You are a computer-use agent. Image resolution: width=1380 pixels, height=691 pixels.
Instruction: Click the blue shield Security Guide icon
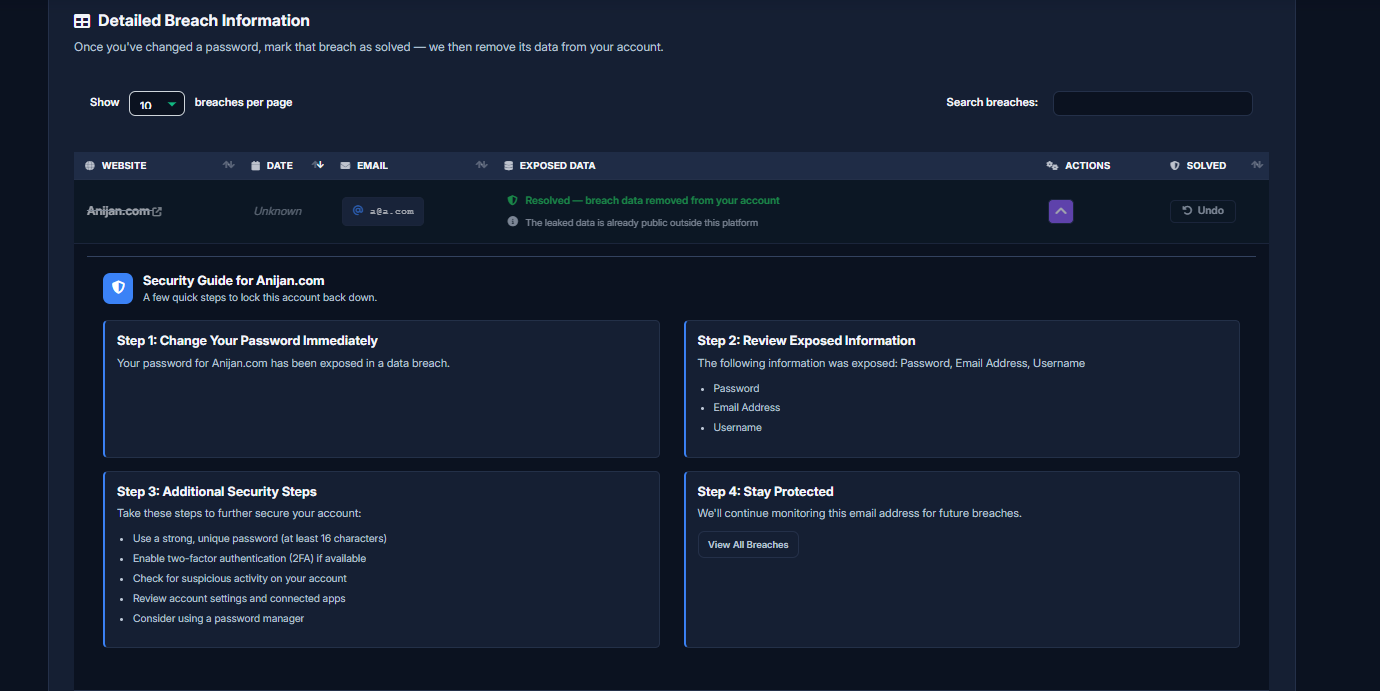(118, 288)
